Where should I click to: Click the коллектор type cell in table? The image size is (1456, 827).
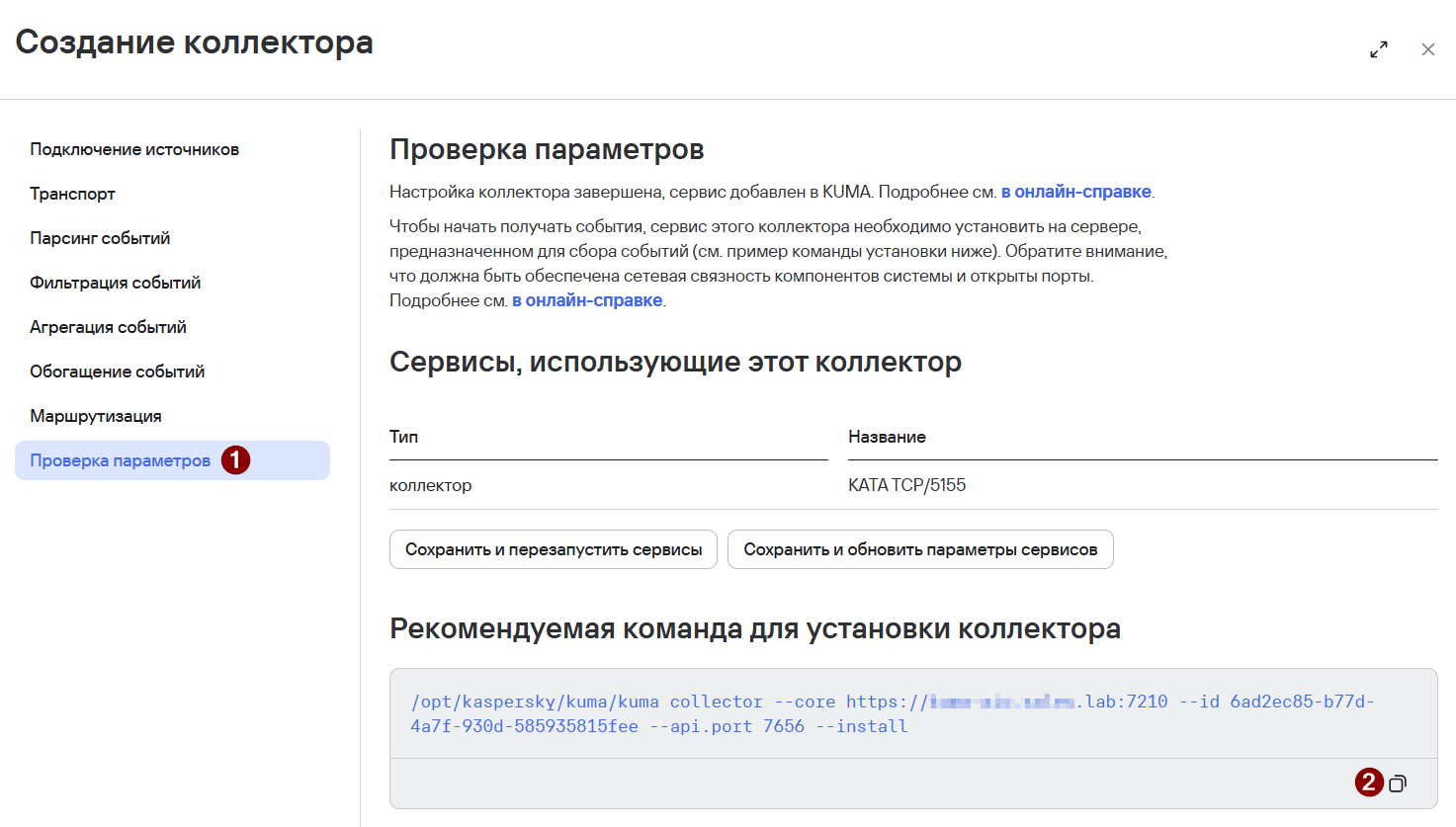430,485
